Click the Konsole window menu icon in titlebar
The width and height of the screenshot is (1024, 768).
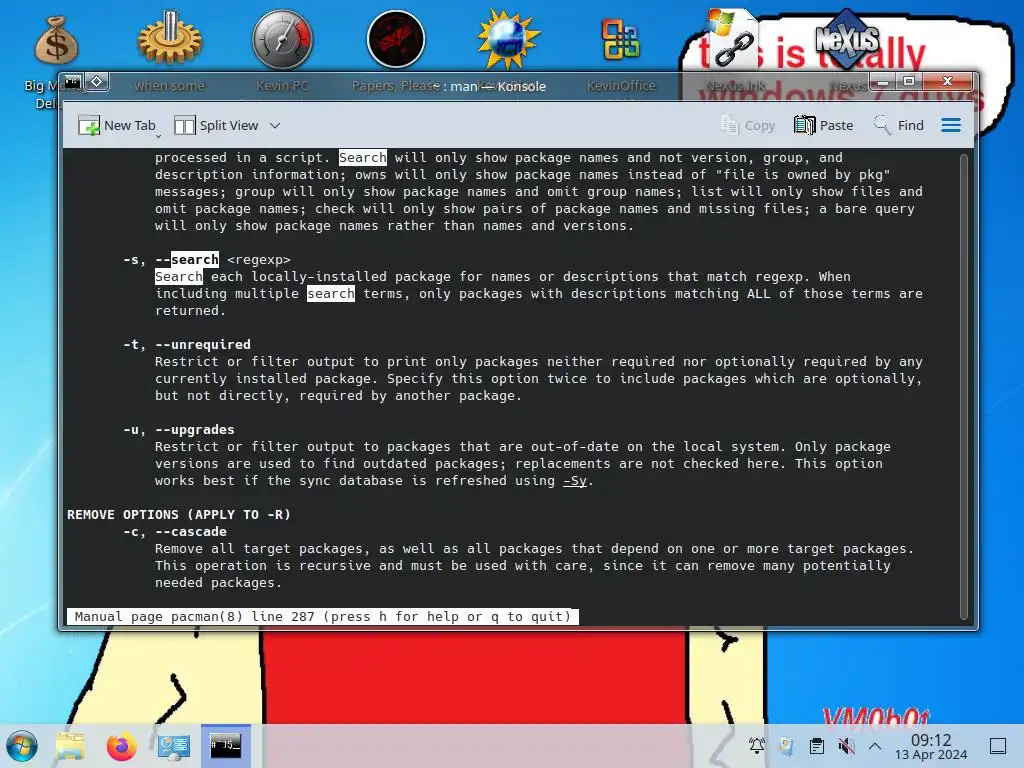coord(72,82)
